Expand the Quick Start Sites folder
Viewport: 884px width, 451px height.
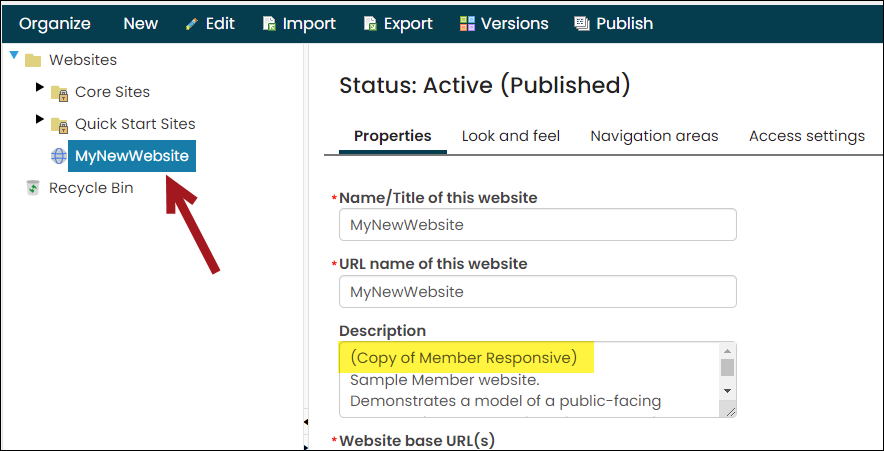click(39, 119)
